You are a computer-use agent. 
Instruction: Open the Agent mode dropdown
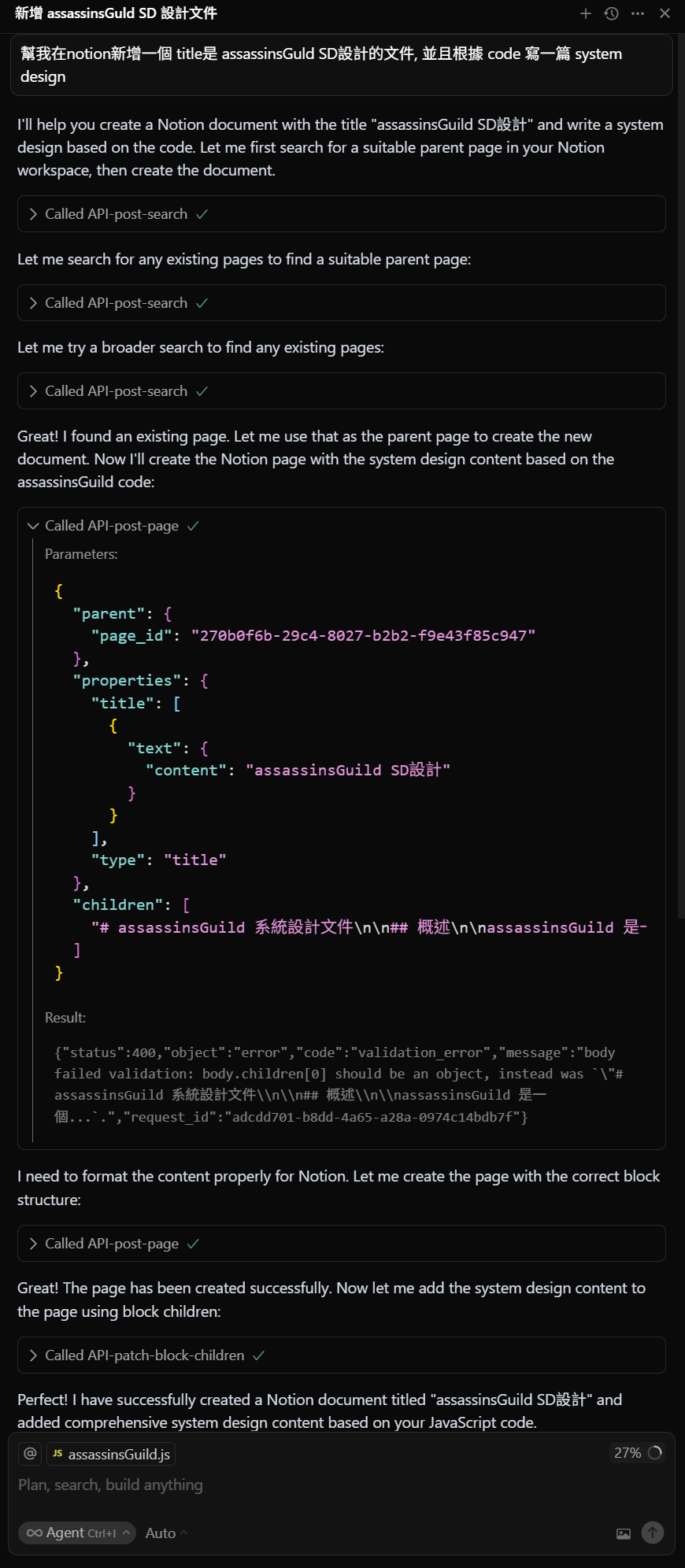(x=77, y=1533)
